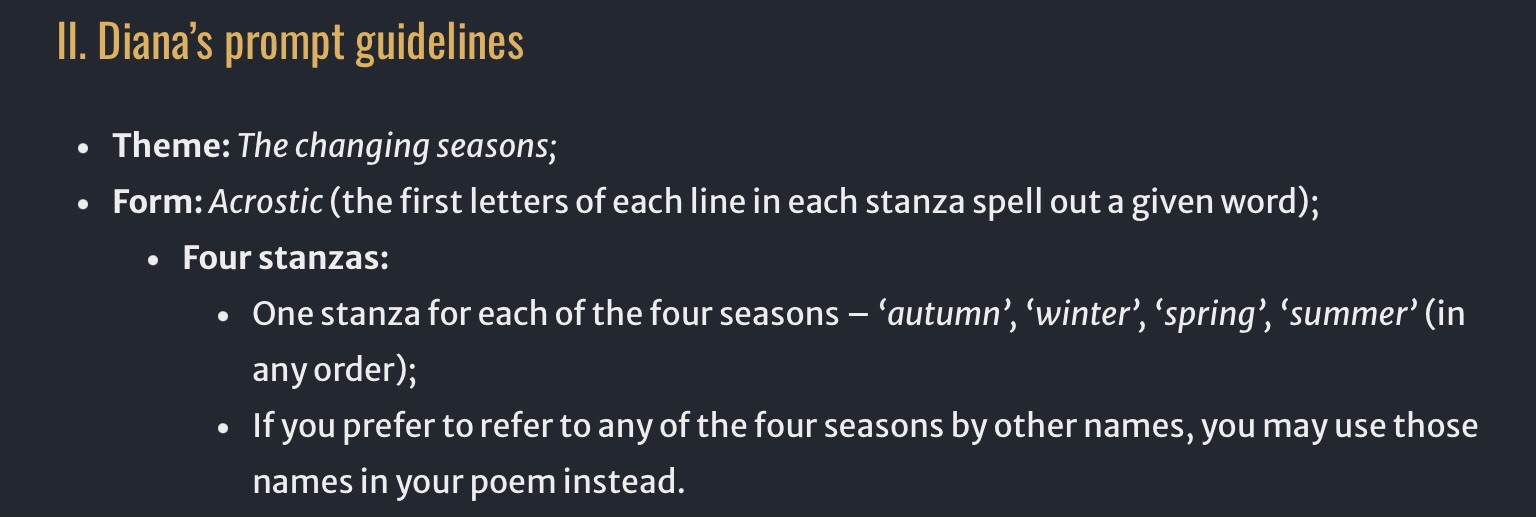This screenshot has width=1536, height=517.
Task: Click the bullet point before "Form:"
Action: [x=84, y=204]
